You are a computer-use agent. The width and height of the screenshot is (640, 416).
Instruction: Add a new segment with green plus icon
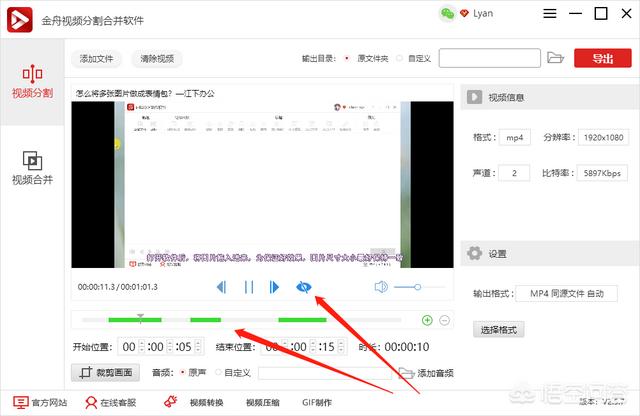427,320
